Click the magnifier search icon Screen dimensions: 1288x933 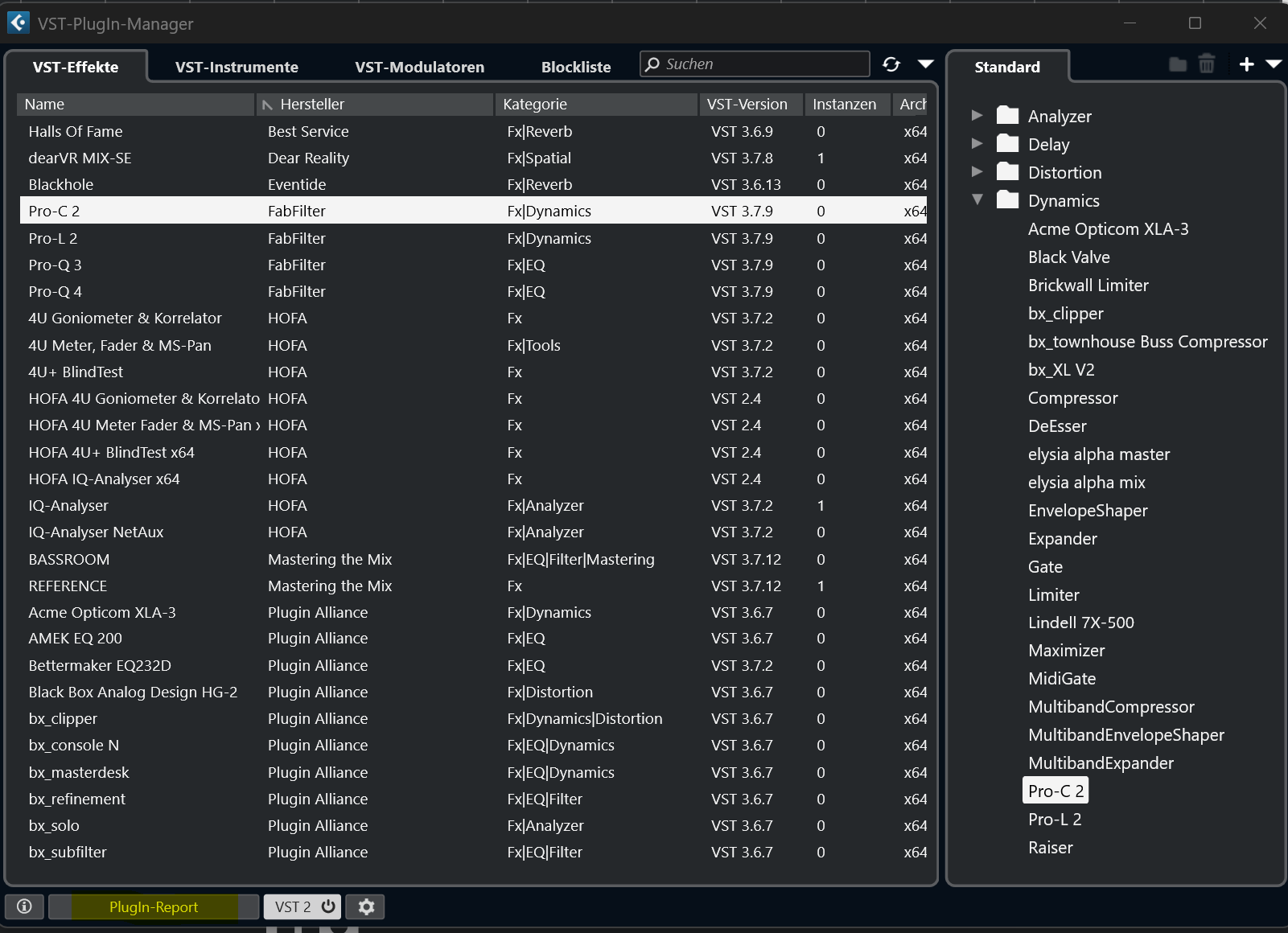coord(652,64)
